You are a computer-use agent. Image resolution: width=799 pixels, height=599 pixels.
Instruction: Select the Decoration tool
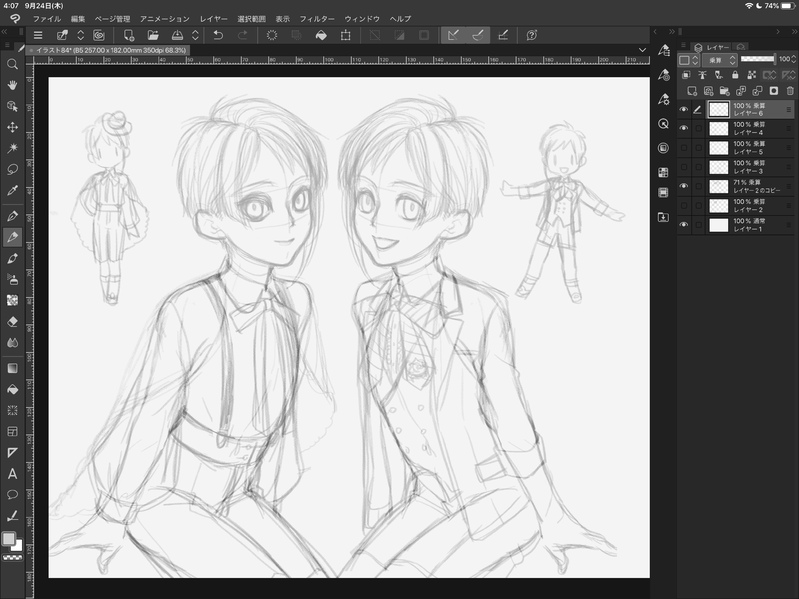pyautogui.click(x=12, y=300)
